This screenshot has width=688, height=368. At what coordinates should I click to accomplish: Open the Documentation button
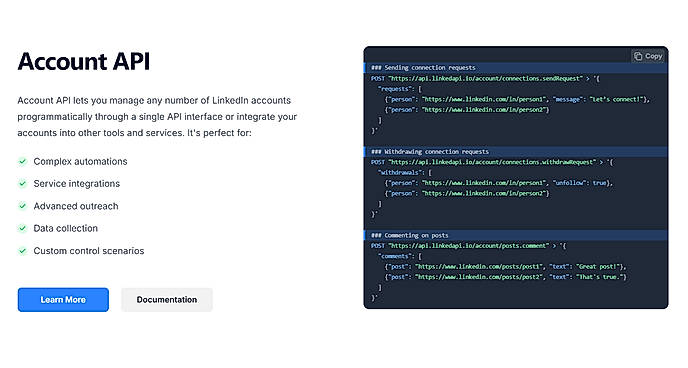click(x=167, y=300)
